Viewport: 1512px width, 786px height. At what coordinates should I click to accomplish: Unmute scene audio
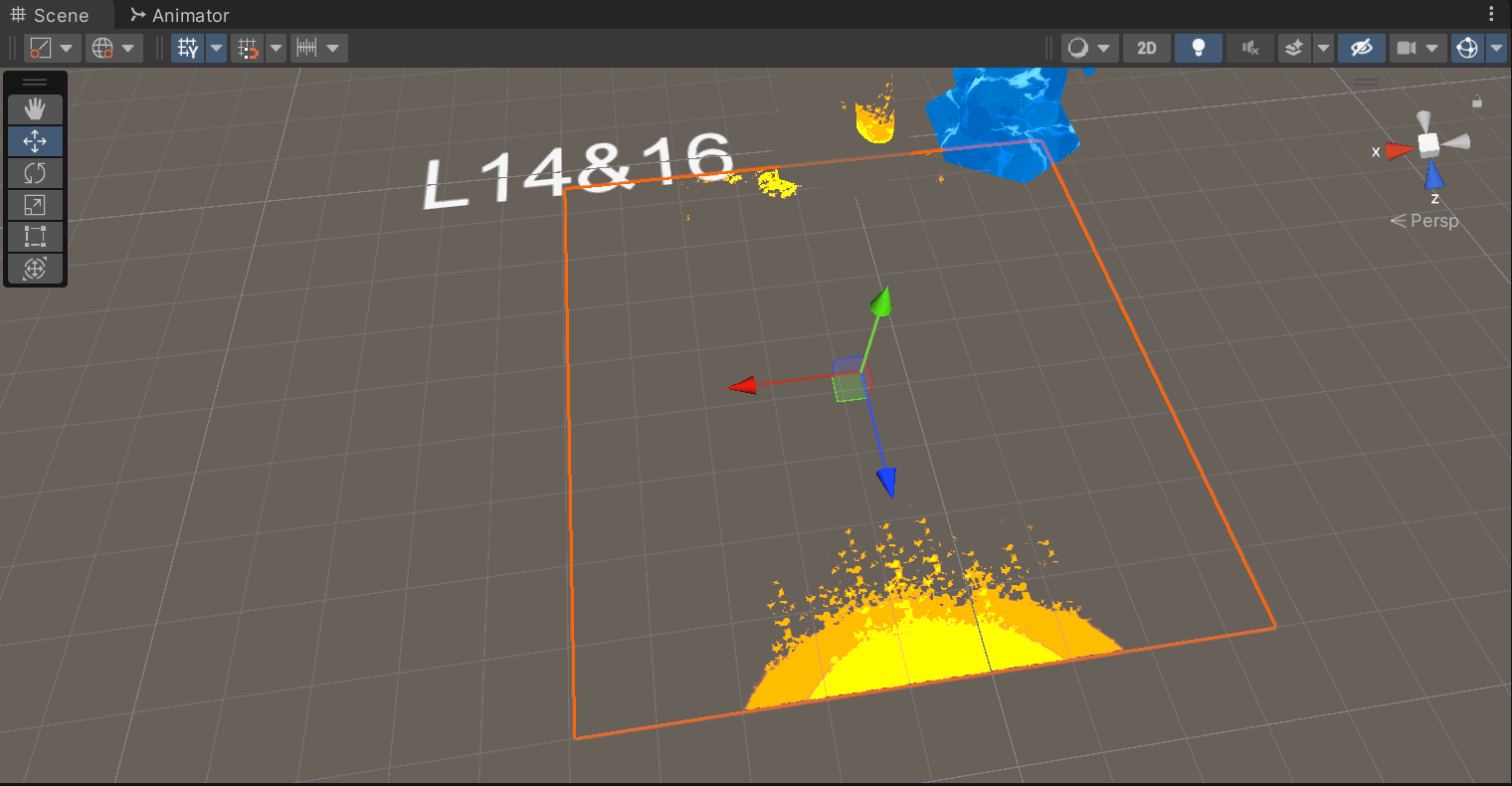point(1249,48)
